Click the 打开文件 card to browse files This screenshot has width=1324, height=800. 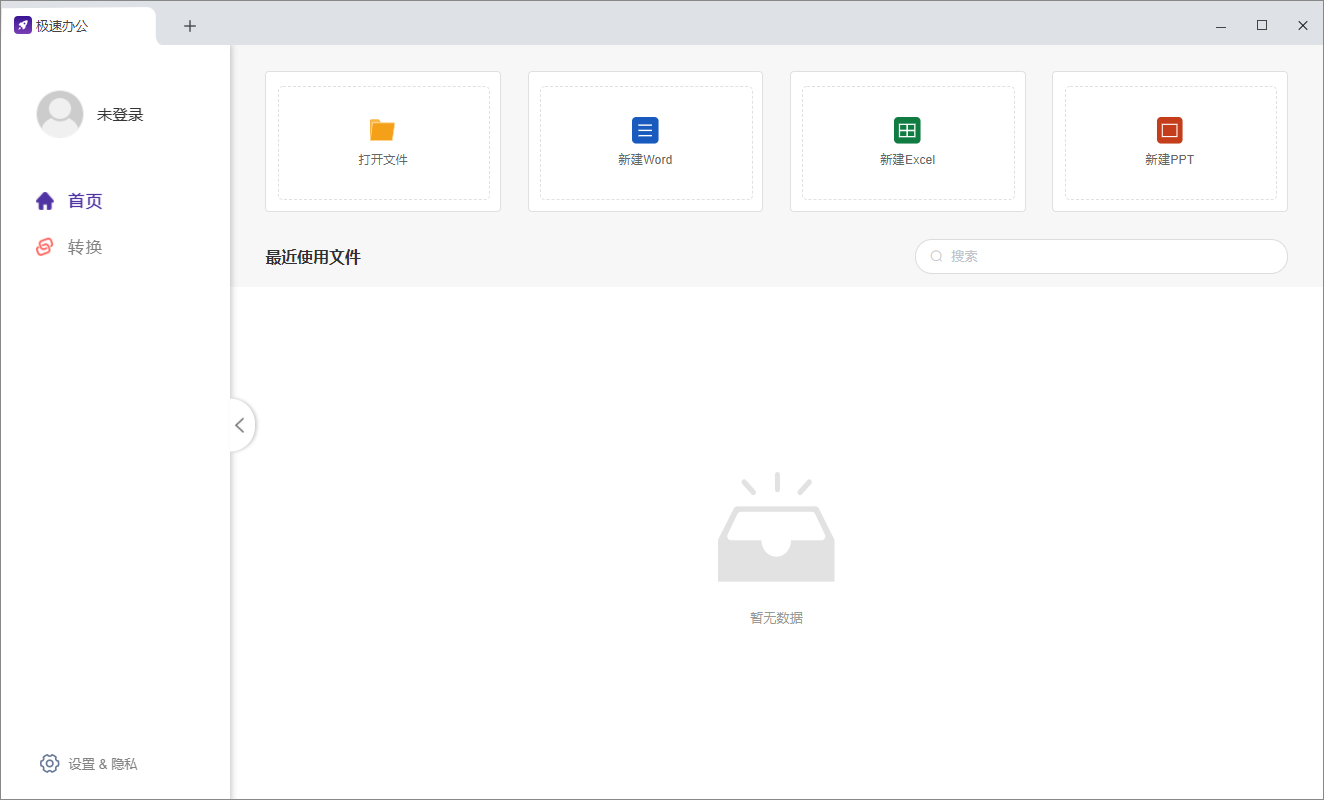[383, 141]
